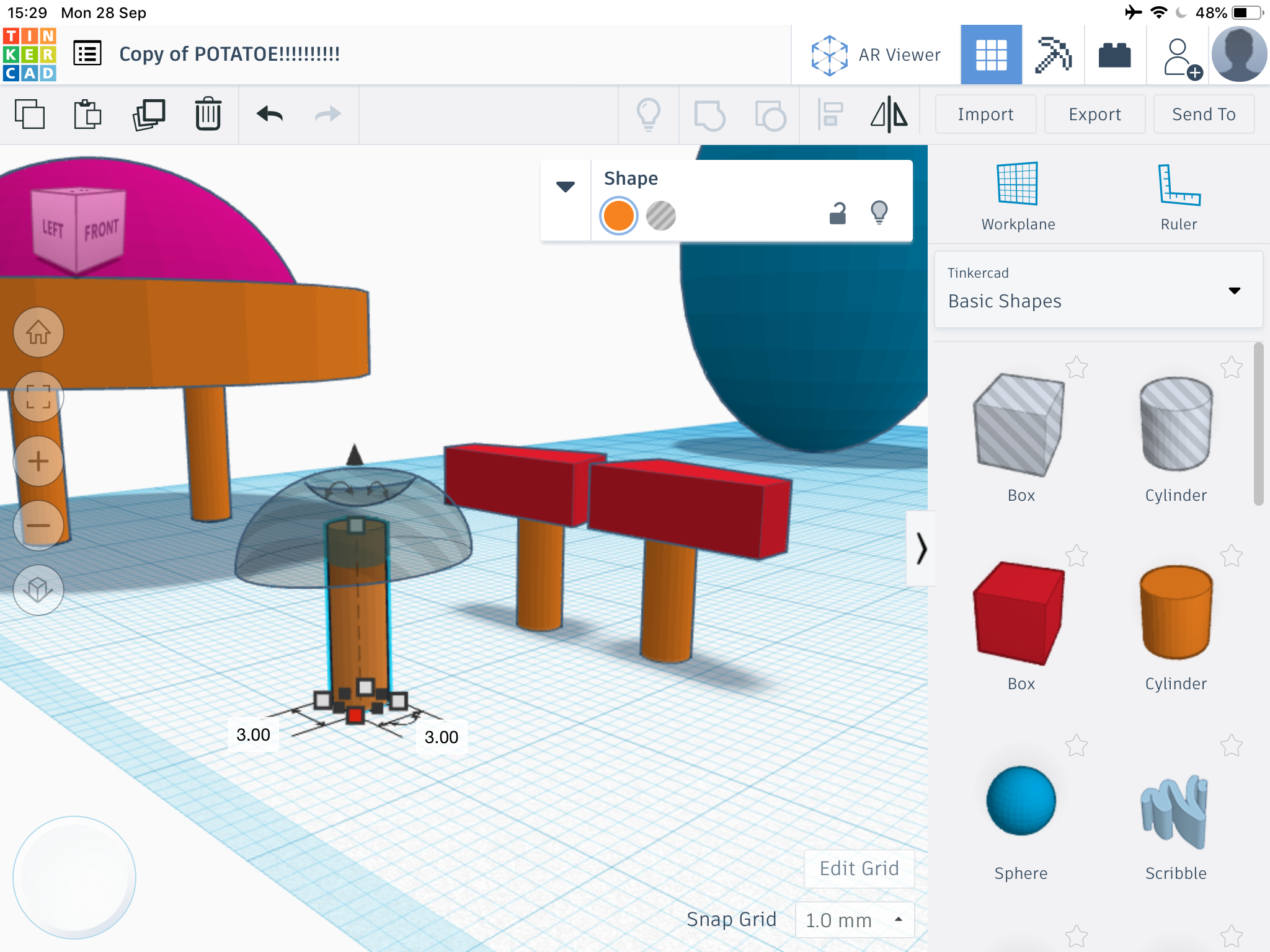Open the Tinkercad home logo
Image resolution: width=1270 pixels, height=952 pixels.
click(30, 55)
